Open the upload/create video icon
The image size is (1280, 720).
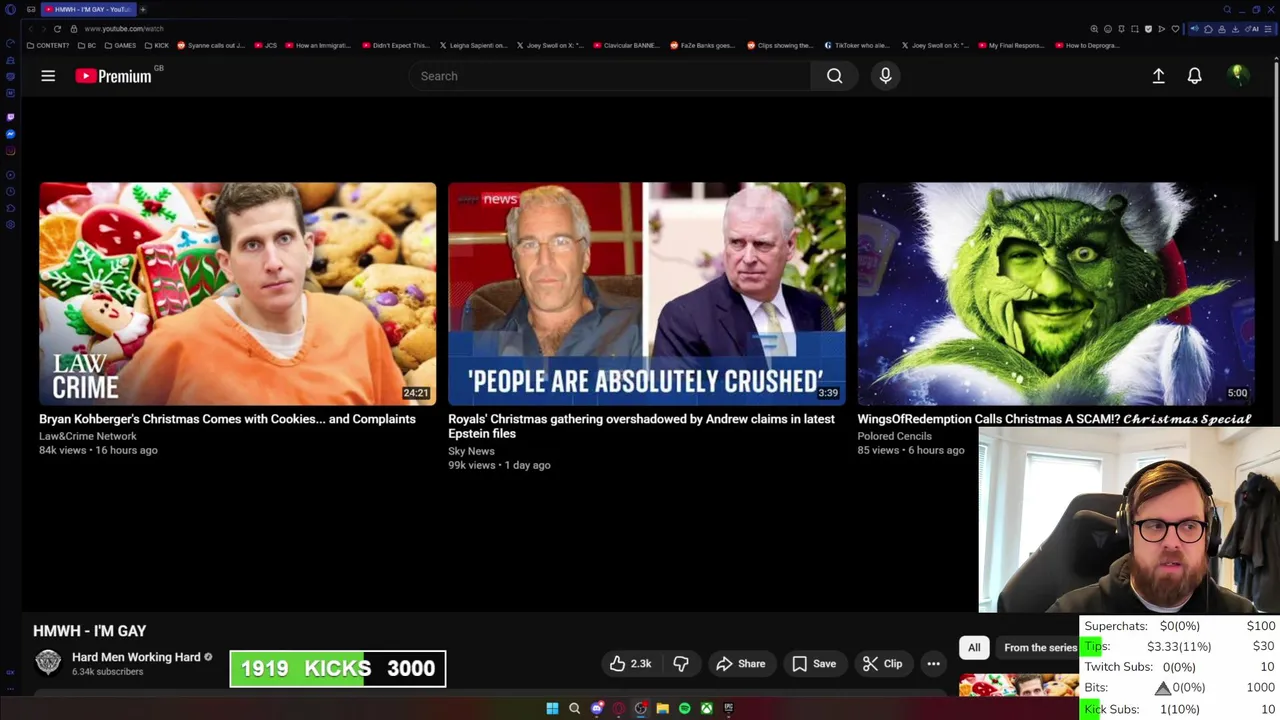coord(1158,76)
